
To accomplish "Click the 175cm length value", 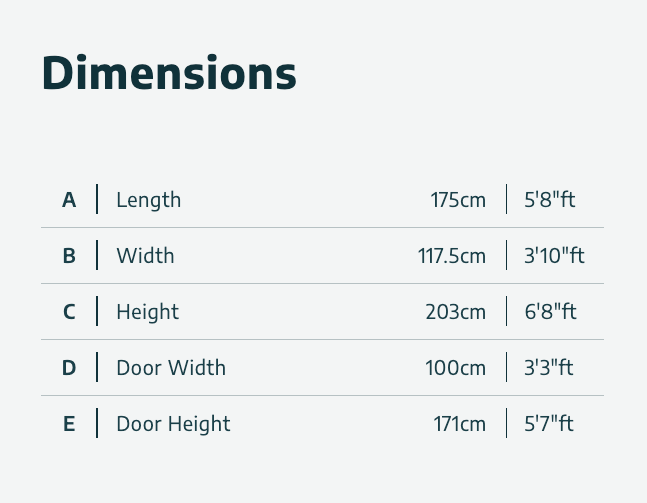I will [458, 200].
